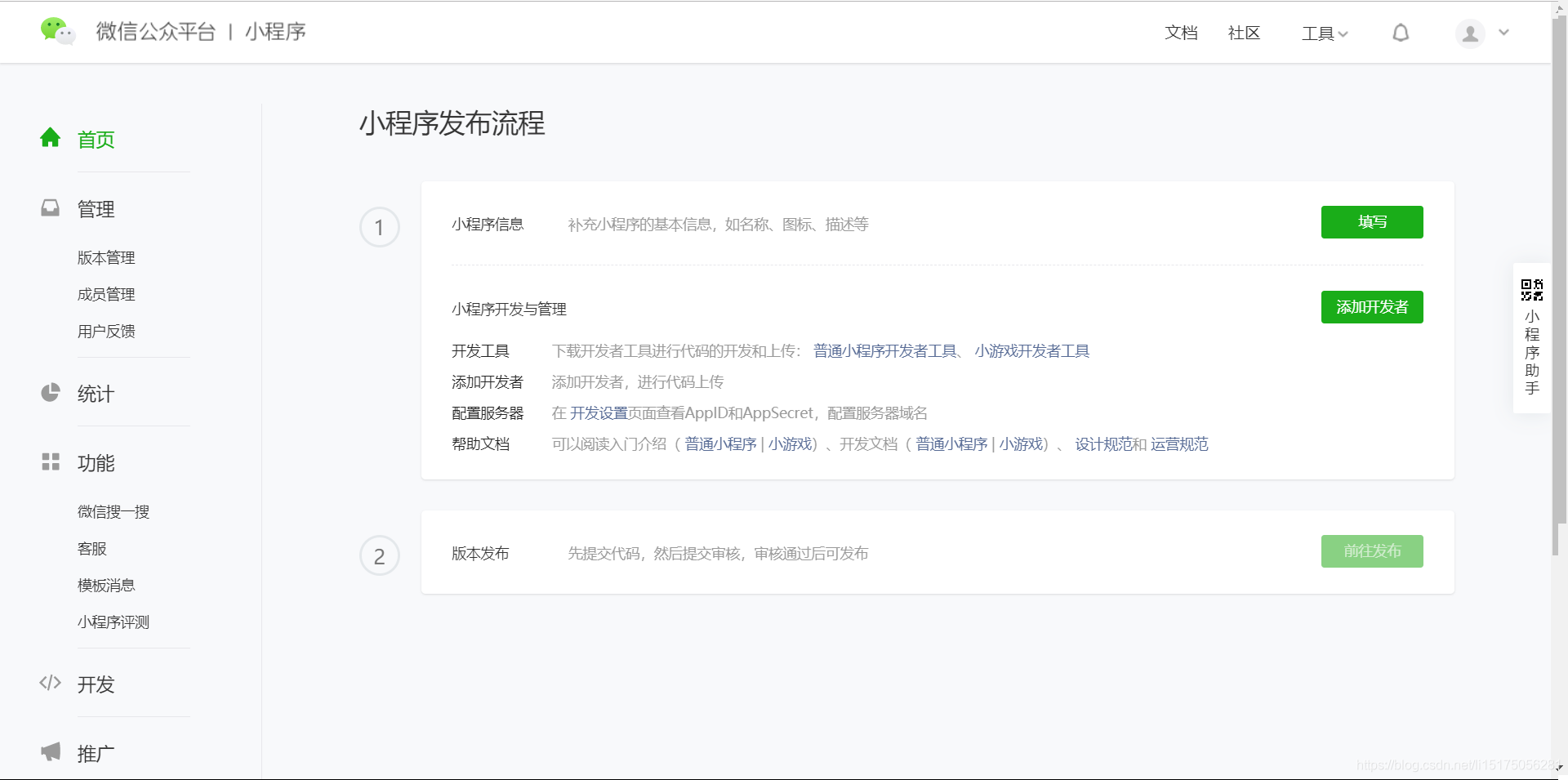This screenshot has height=780, width=1568.
Task: Open 普通小程序 link in 开发文档
Action: (x=952, y=444)
